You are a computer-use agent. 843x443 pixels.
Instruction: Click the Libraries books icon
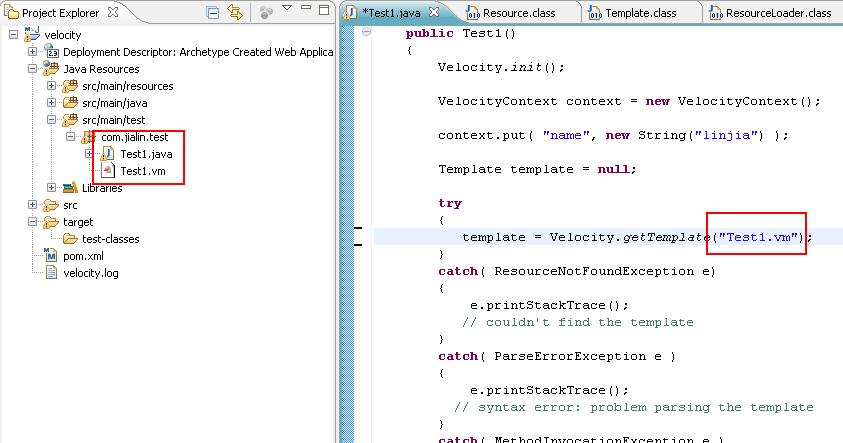(x=70, y=188)
